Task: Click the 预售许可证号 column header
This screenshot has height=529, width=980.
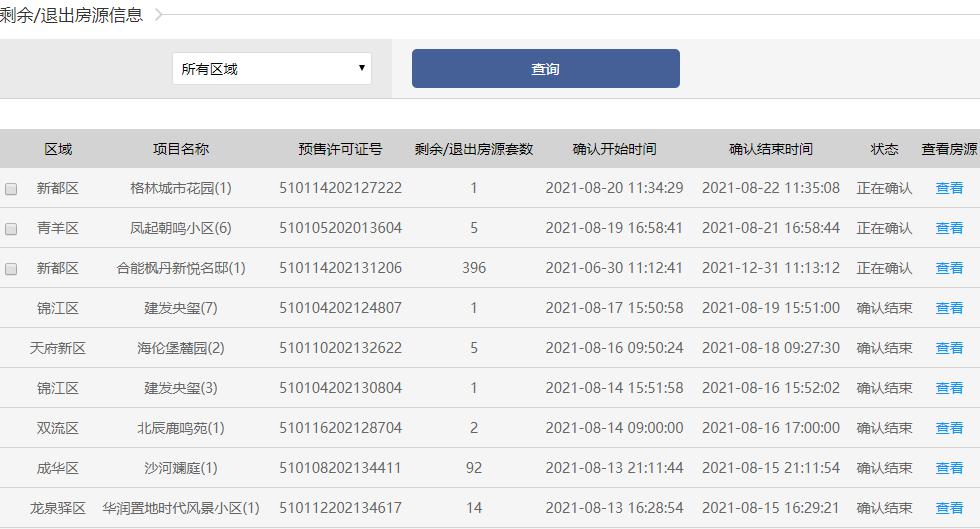Action: click(340, 149)
